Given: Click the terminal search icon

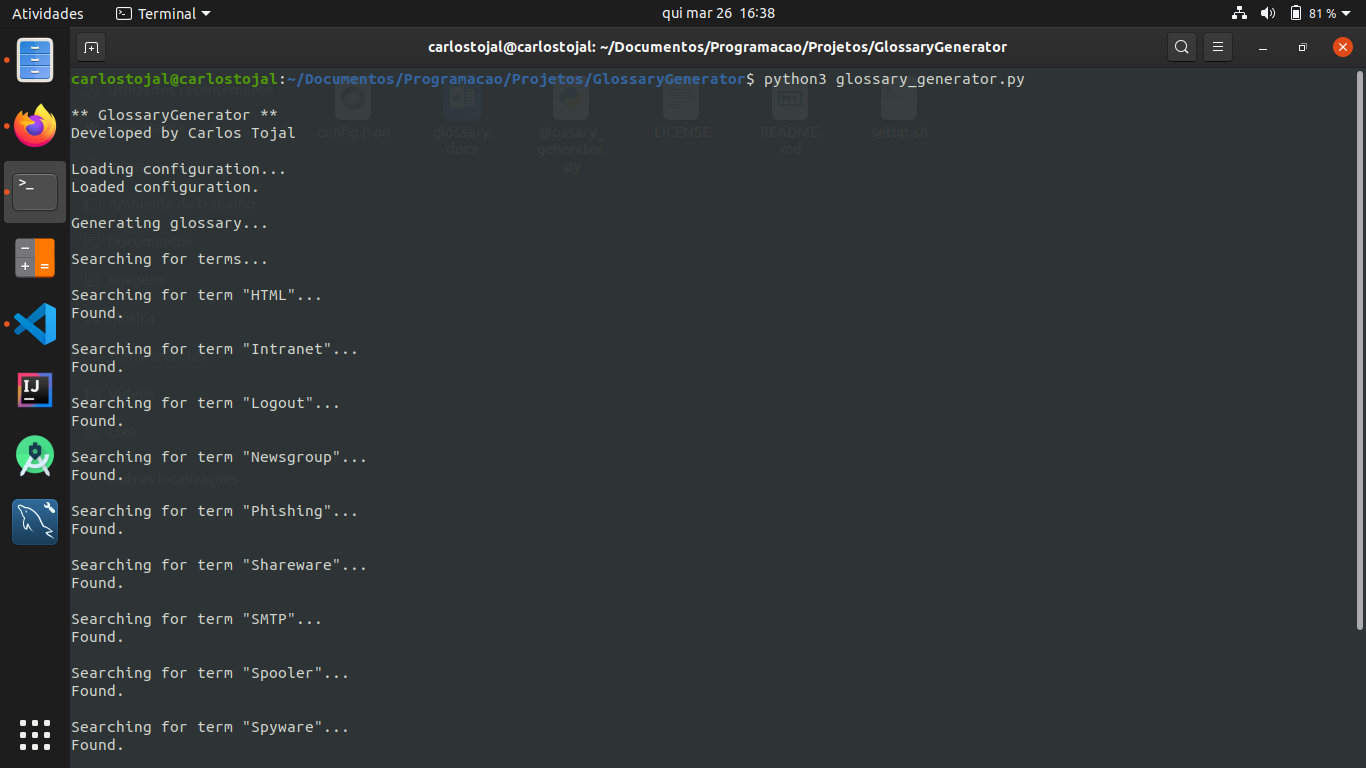Looking at the screenshot, I should coord(1182,47).
